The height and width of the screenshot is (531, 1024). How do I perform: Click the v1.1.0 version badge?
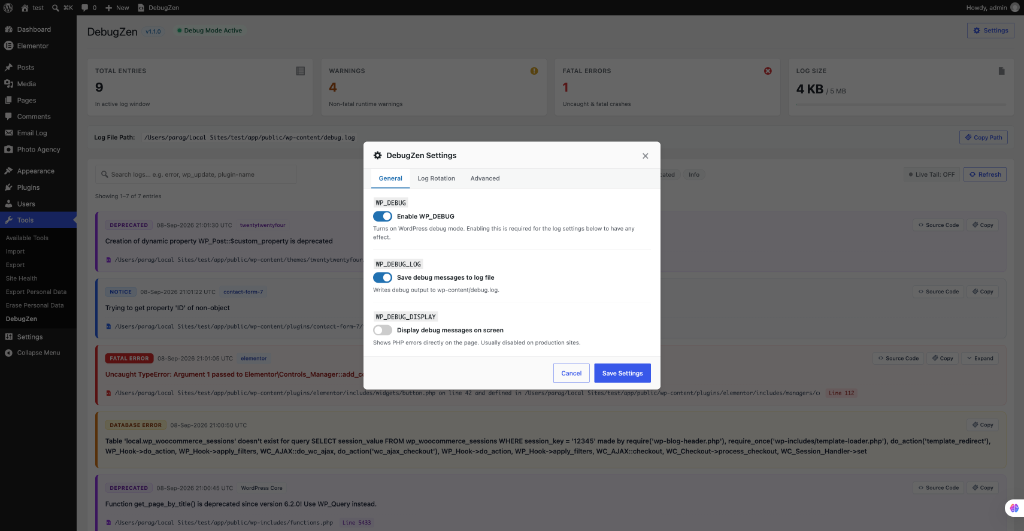[x=153, y=31]
